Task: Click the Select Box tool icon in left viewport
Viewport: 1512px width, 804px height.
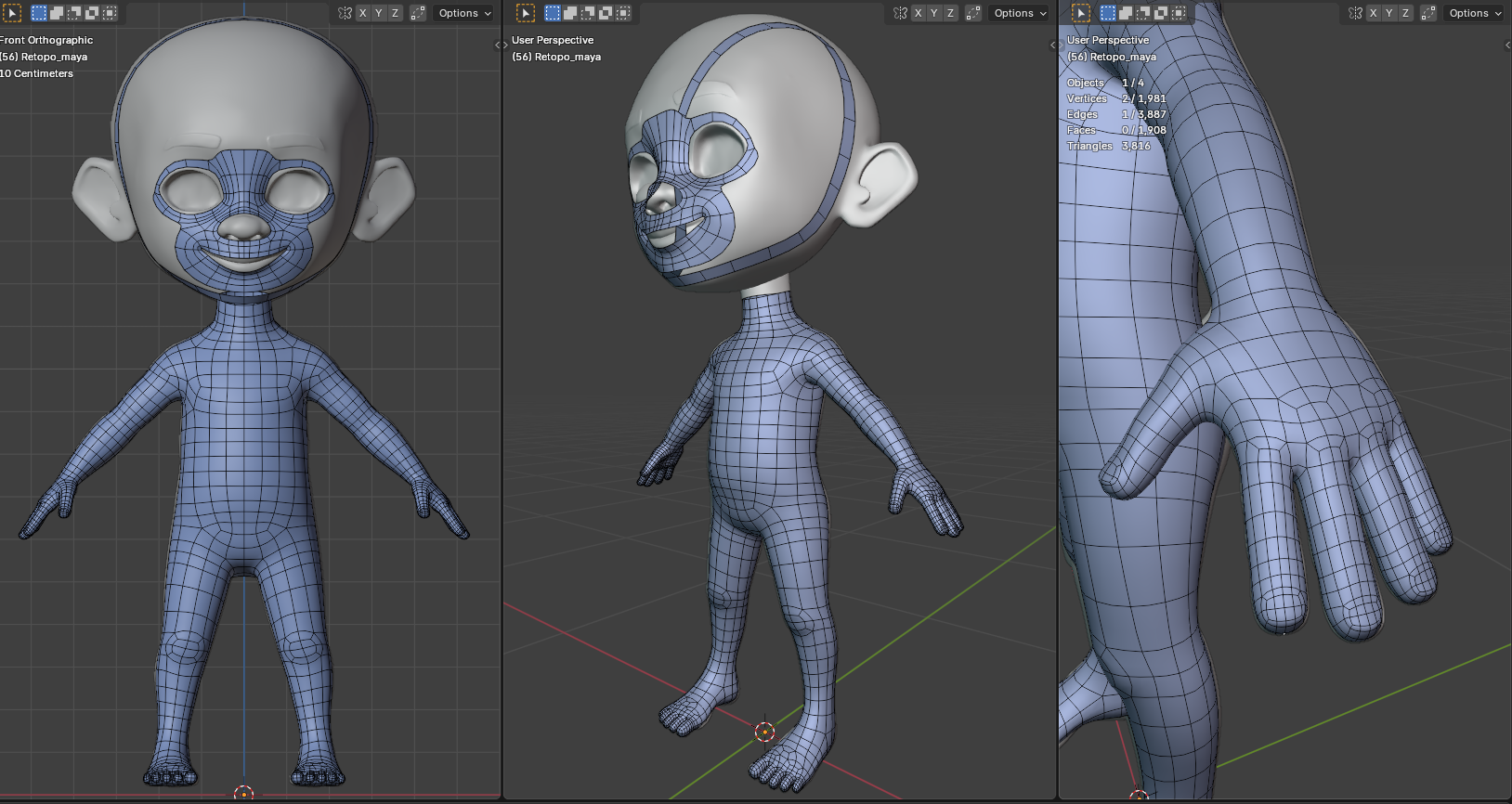Action: click(12, 13)
